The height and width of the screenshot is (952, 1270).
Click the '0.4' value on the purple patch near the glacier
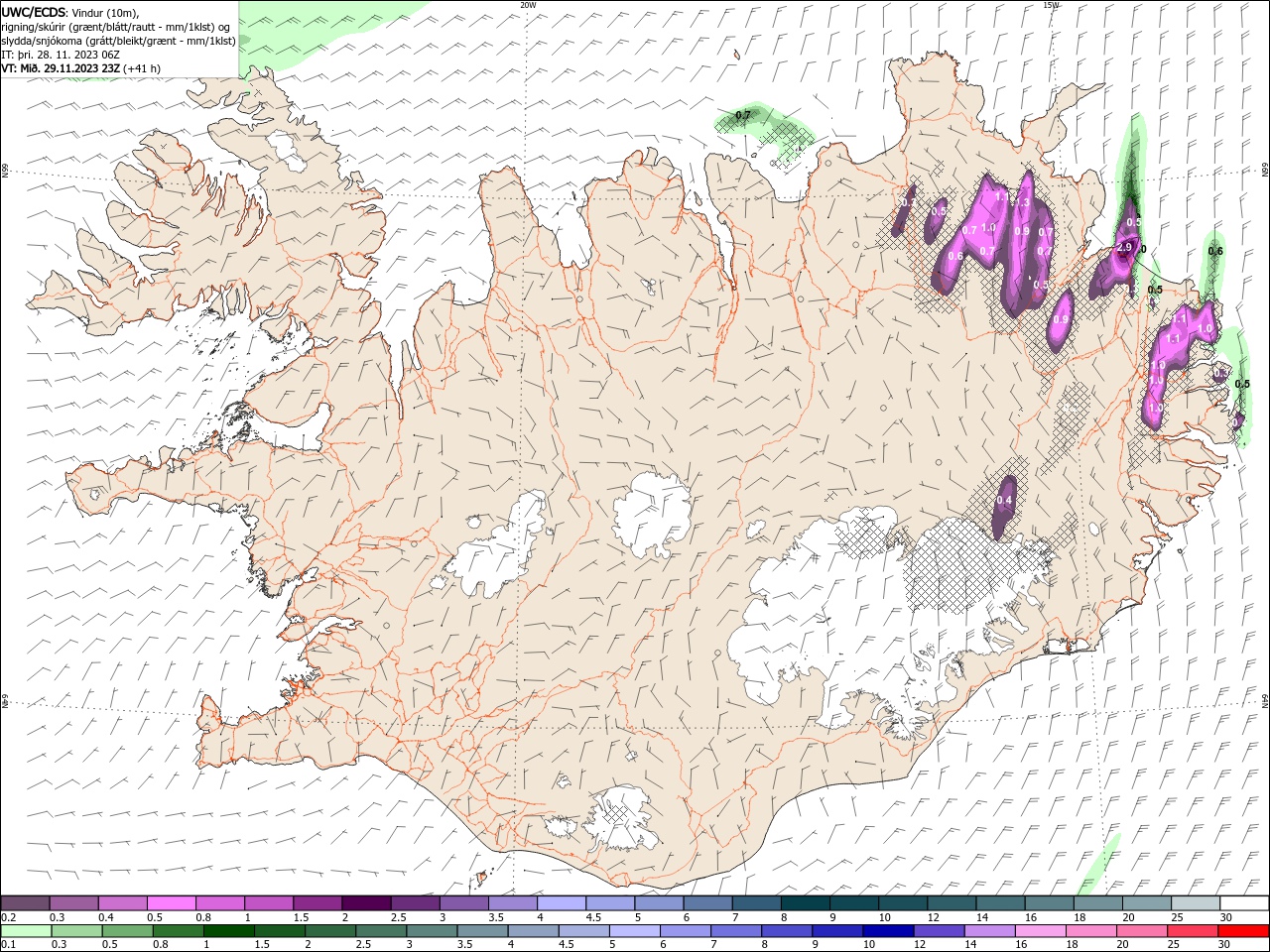[x=1005, y=501]
